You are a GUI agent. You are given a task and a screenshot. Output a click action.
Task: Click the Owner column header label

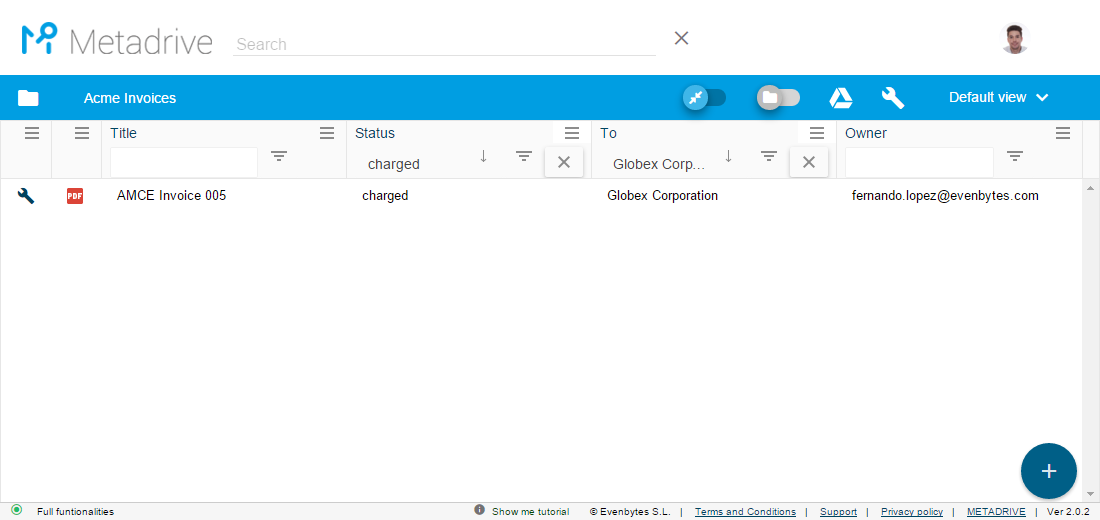coord(866,133)
